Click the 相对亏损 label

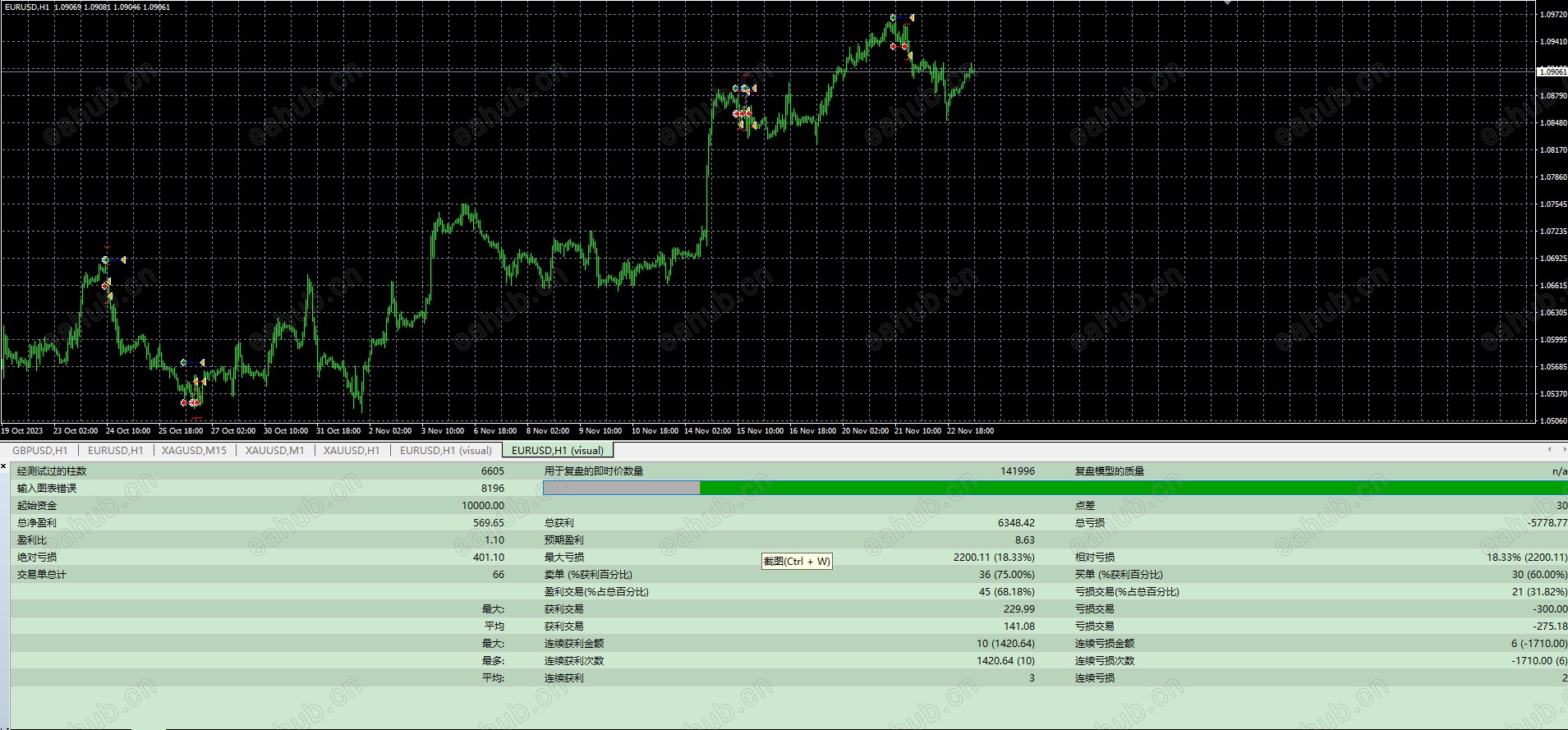click(x=1095, y=558)
